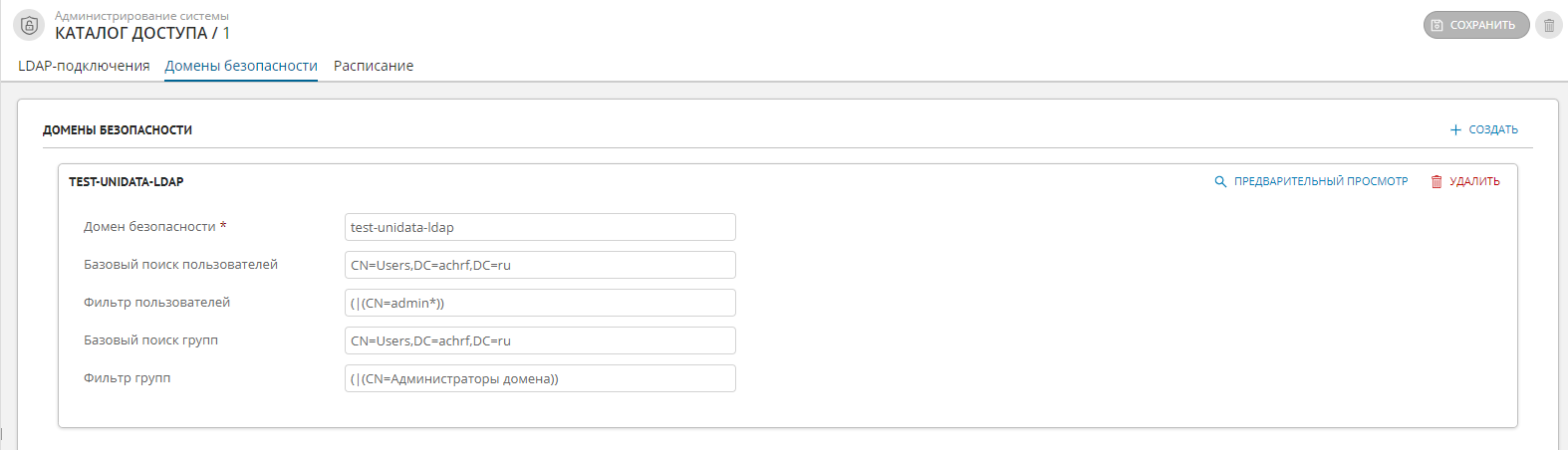Image resolution: width=1568 pixels, height=450 pixels.
Task: Click the Администрирование системы breadcrumb text
Action: point(141,16)
